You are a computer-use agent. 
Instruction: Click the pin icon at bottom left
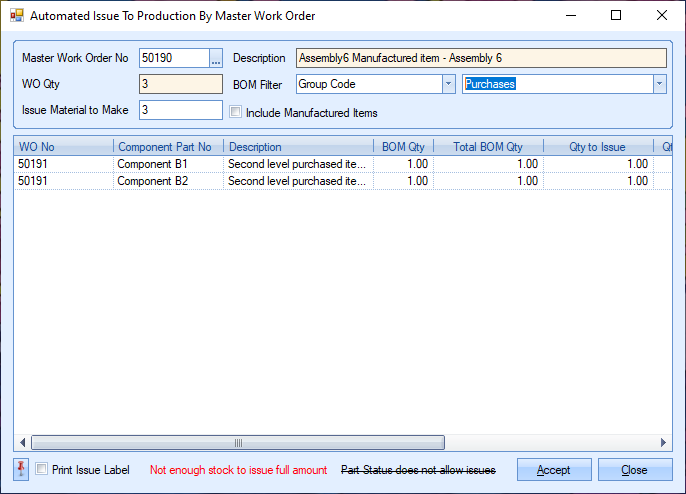click(22, 469)
